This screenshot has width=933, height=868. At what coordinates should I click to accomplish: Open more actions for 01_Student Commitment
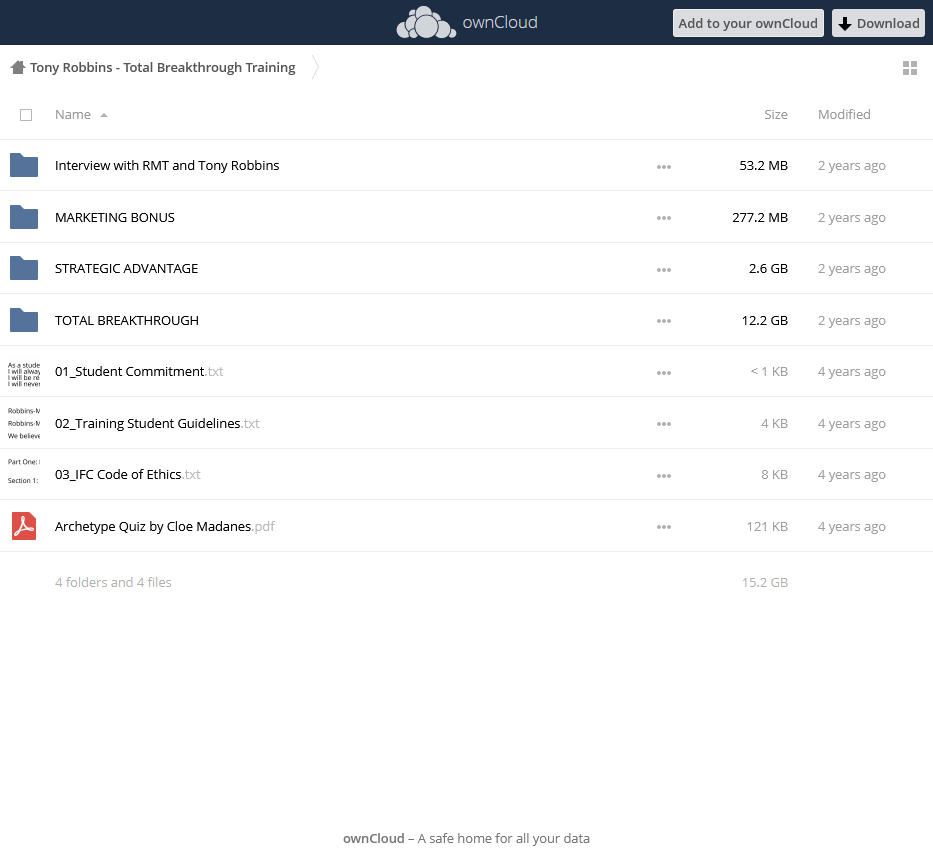[664, 373]
